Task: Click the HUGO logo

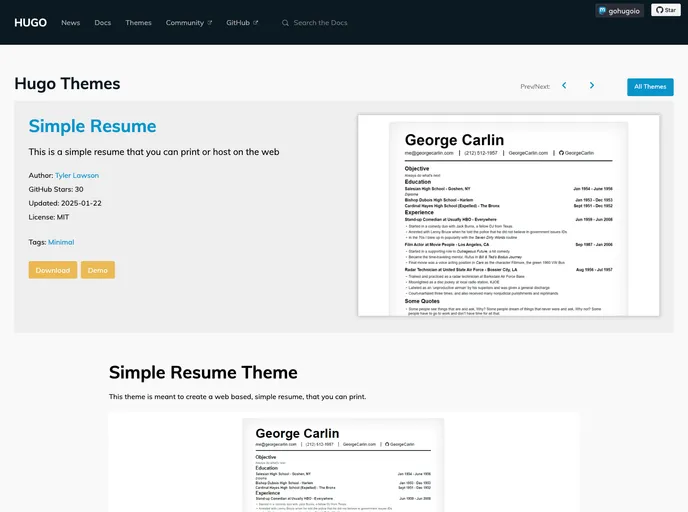Action: [x=30, y=23]
